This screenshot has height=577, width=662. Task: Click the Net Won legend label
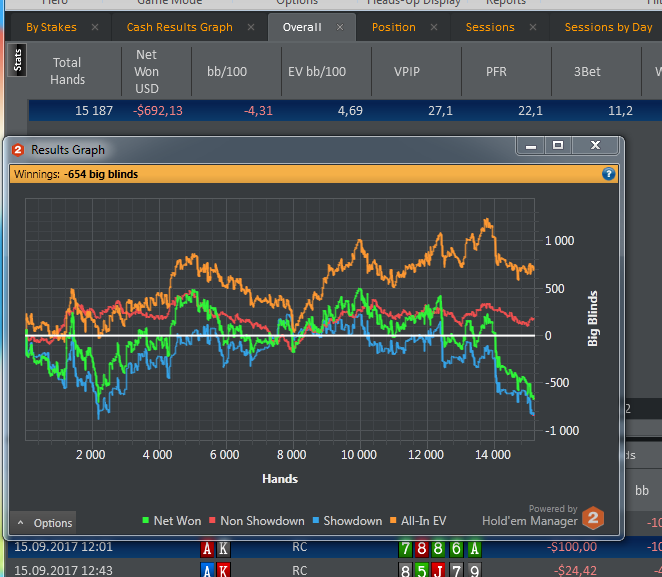pos(177,521)
